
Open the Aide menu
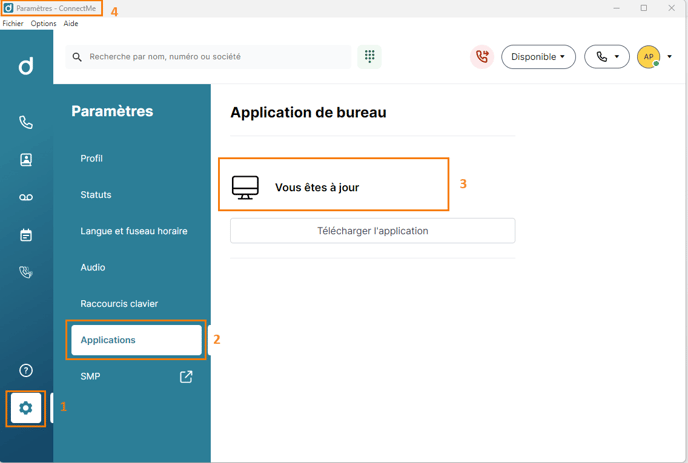(71, 23)
